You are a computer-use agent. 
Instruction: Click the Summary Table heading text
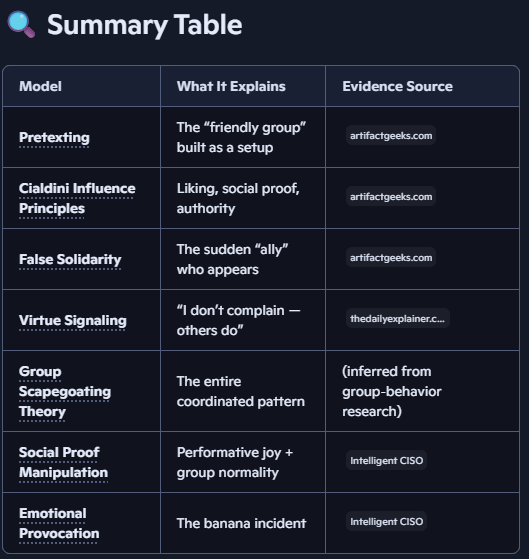[x=145, y=25]
